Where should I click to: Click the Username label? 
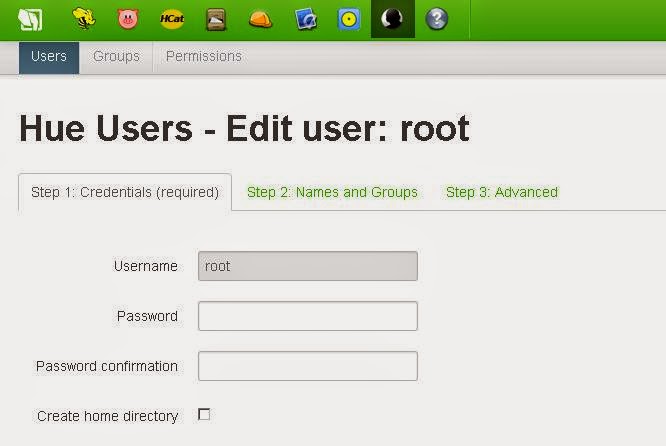pos(146,266)
